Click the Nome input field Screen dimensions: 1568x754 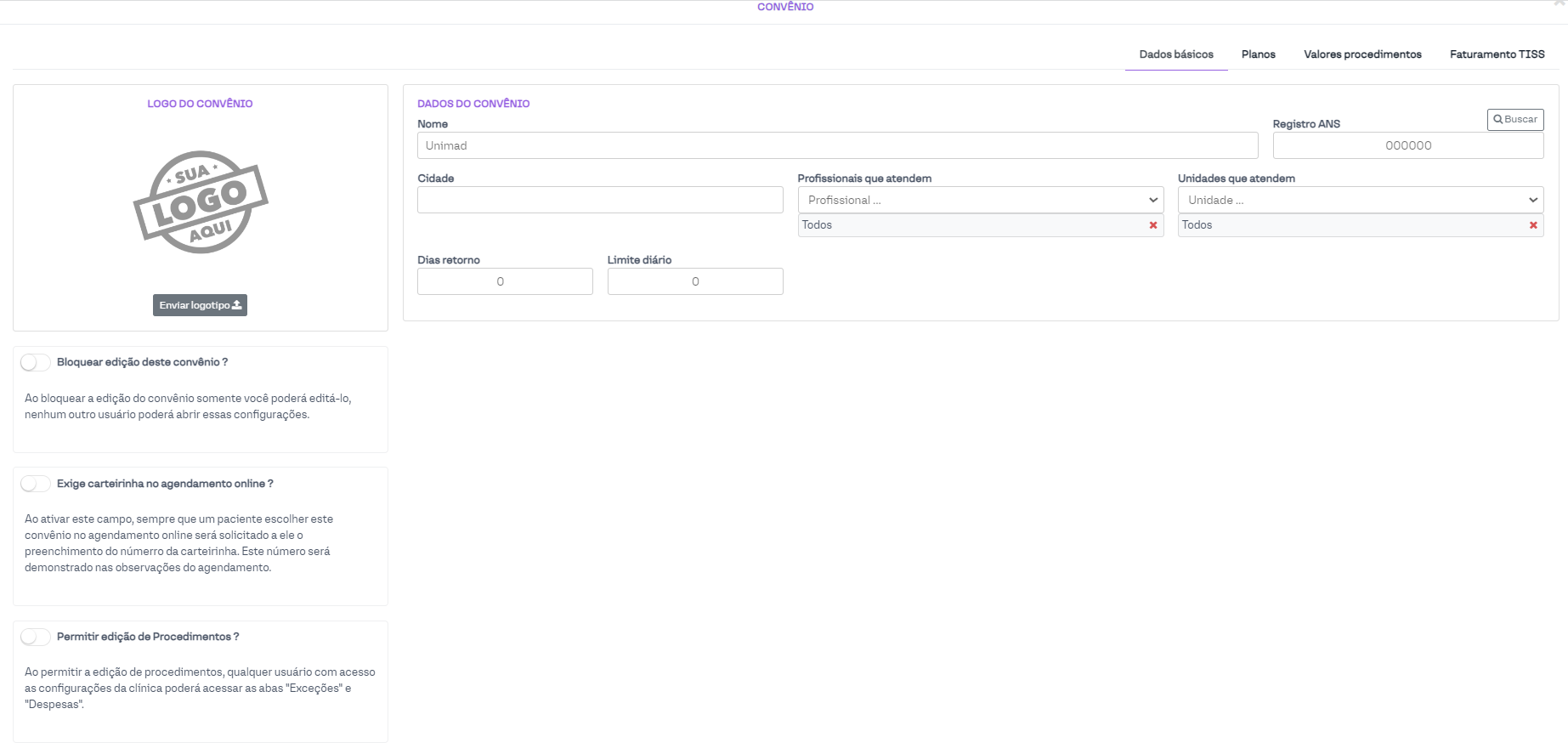pyautogui.click(x=837, y=145)
